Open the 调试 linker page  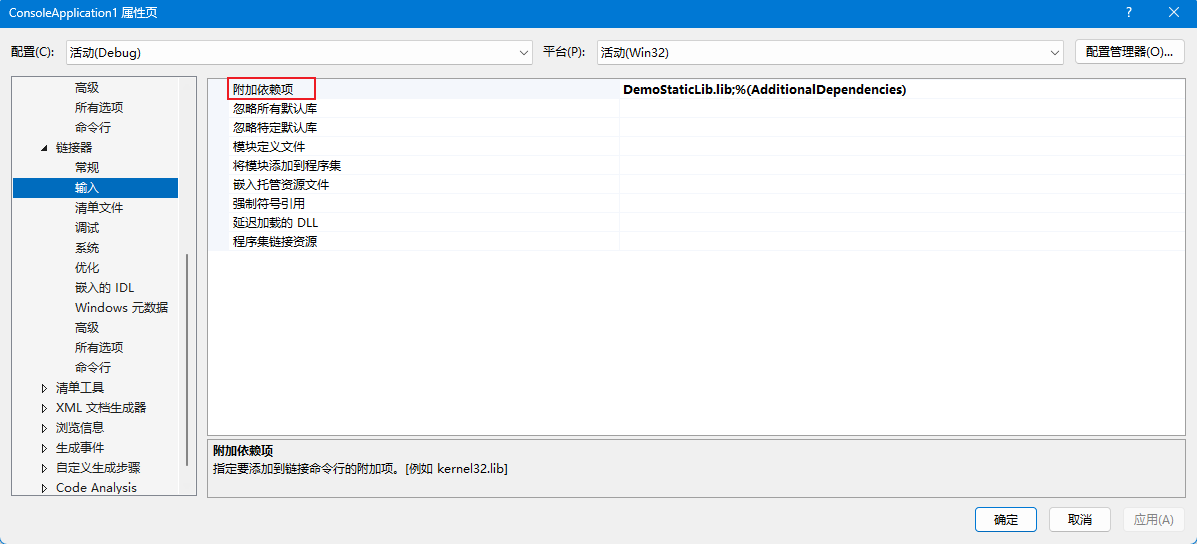click(x=87, y=228)
